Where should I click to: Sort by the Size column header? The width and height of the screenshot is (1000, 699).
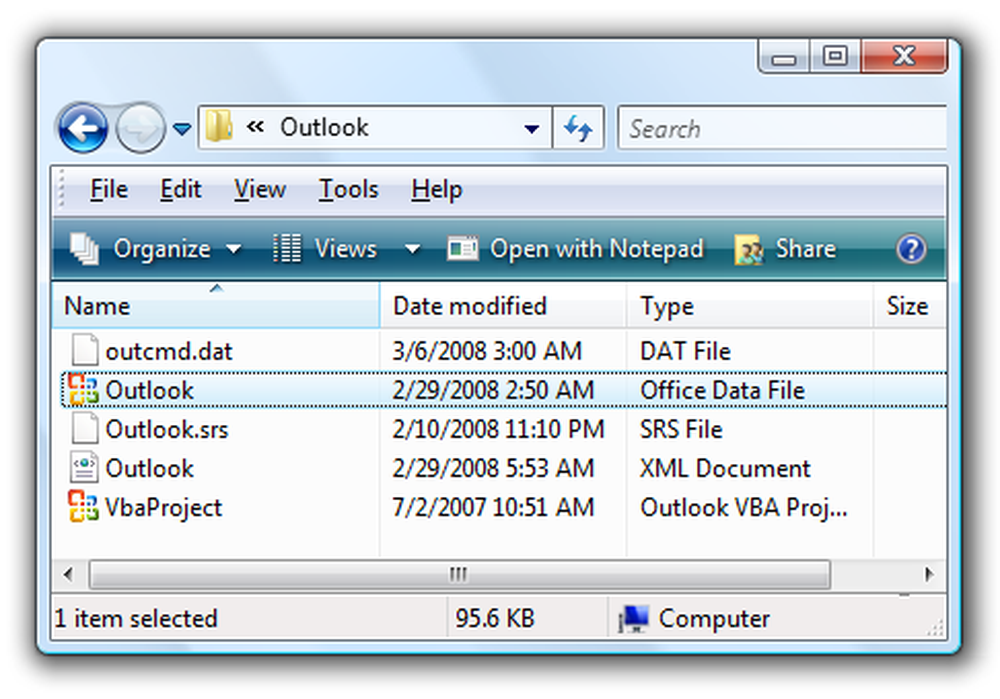[x=909, y=306]
